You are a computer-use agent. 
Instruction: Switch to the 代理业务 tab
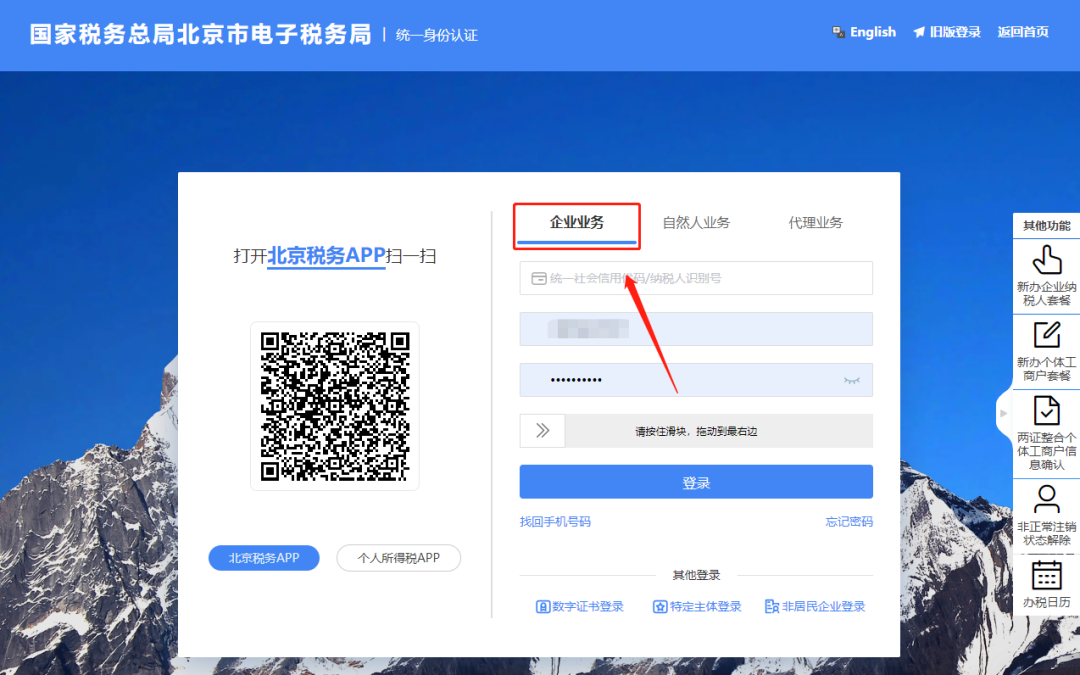(815, 222)
